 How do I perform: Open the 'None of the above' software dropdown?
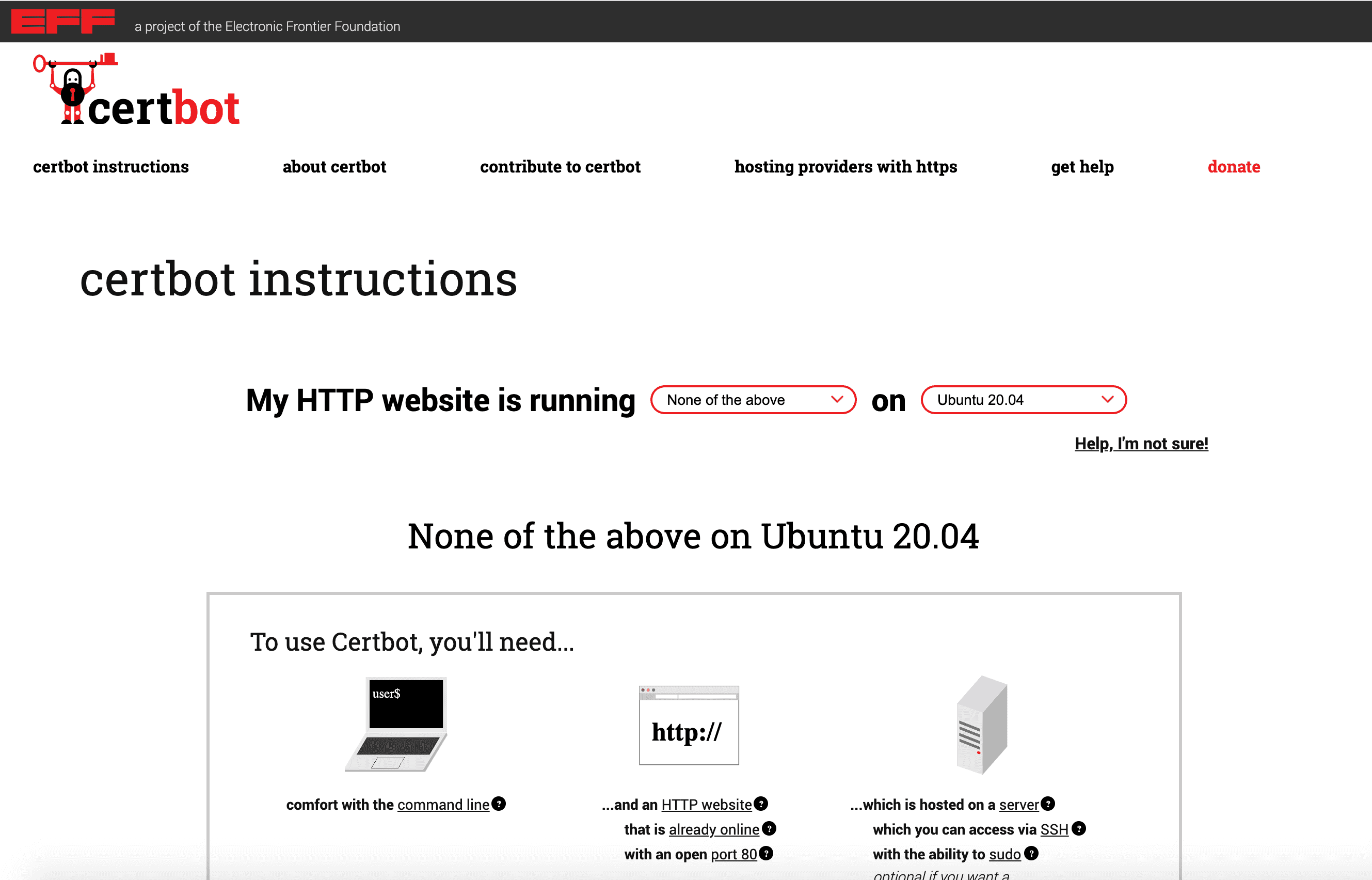[753, 400]
